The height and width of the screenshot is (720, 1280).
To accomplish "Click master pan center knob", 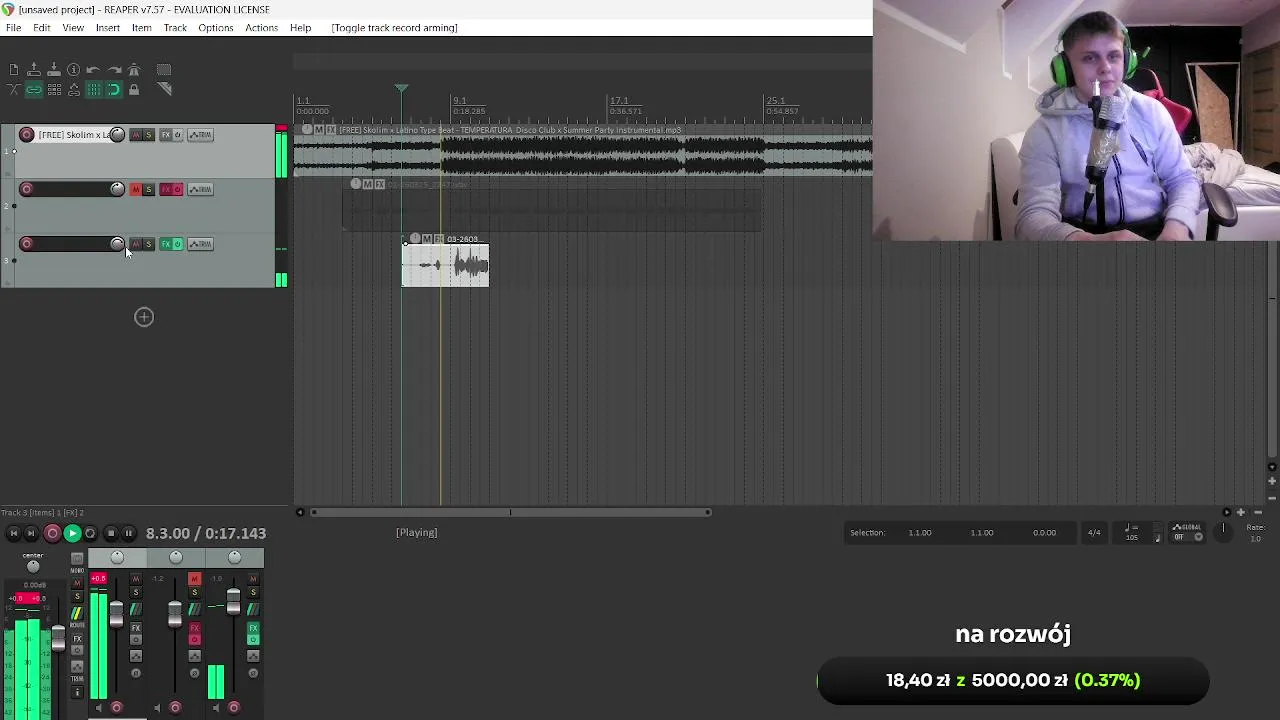I will pos(33,566).
